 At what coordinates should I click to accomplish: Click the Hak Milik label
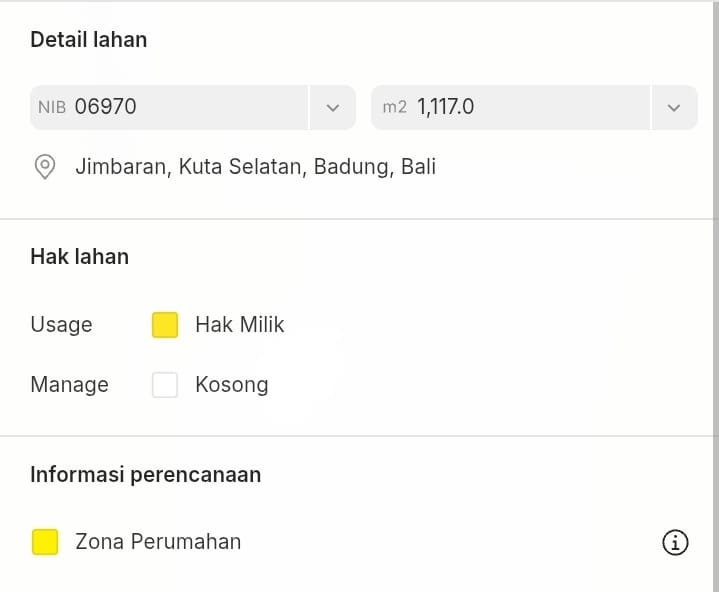coord(240,325)
